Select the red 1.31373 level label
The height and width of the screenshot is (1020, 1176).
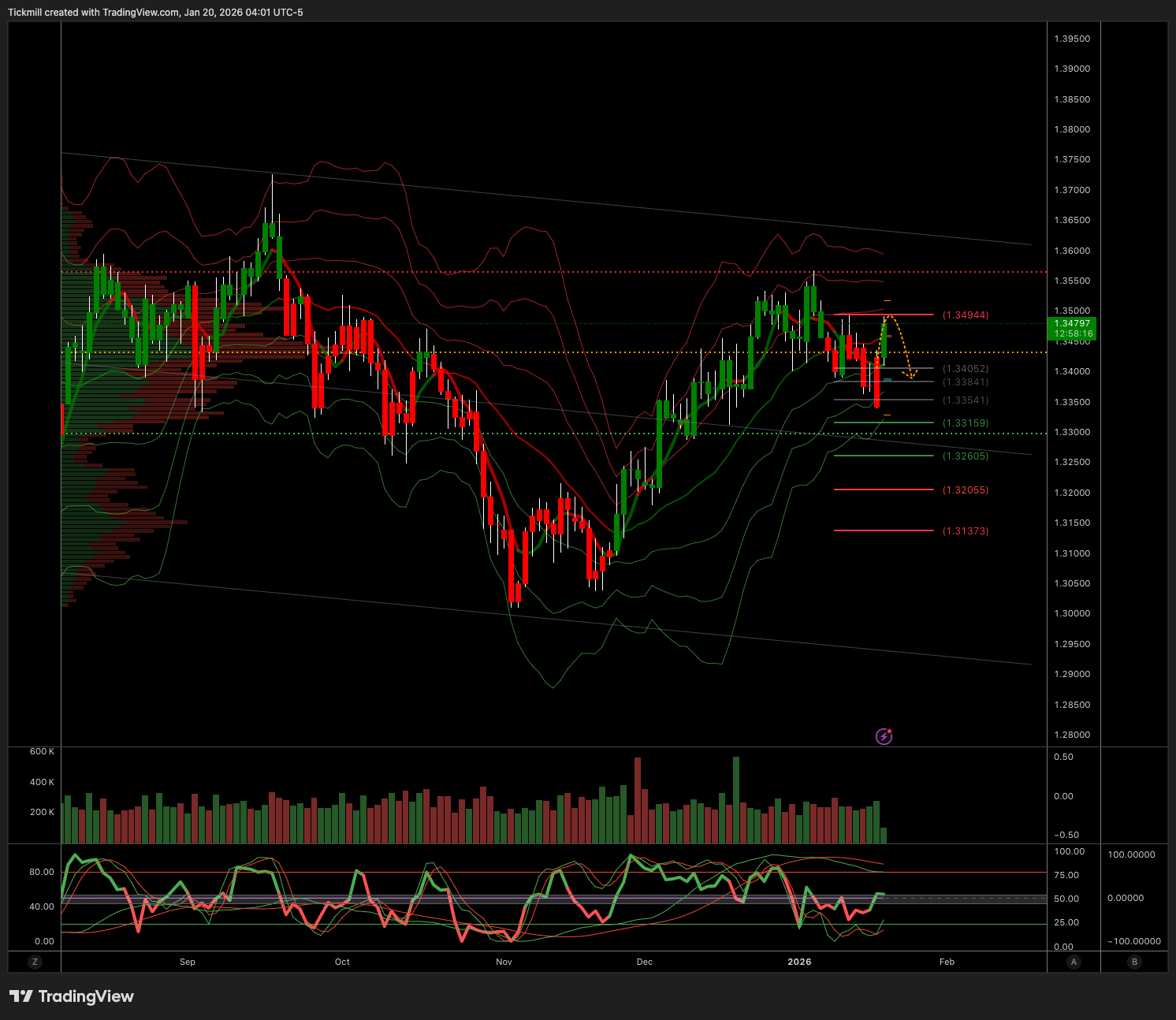point(966,531)
